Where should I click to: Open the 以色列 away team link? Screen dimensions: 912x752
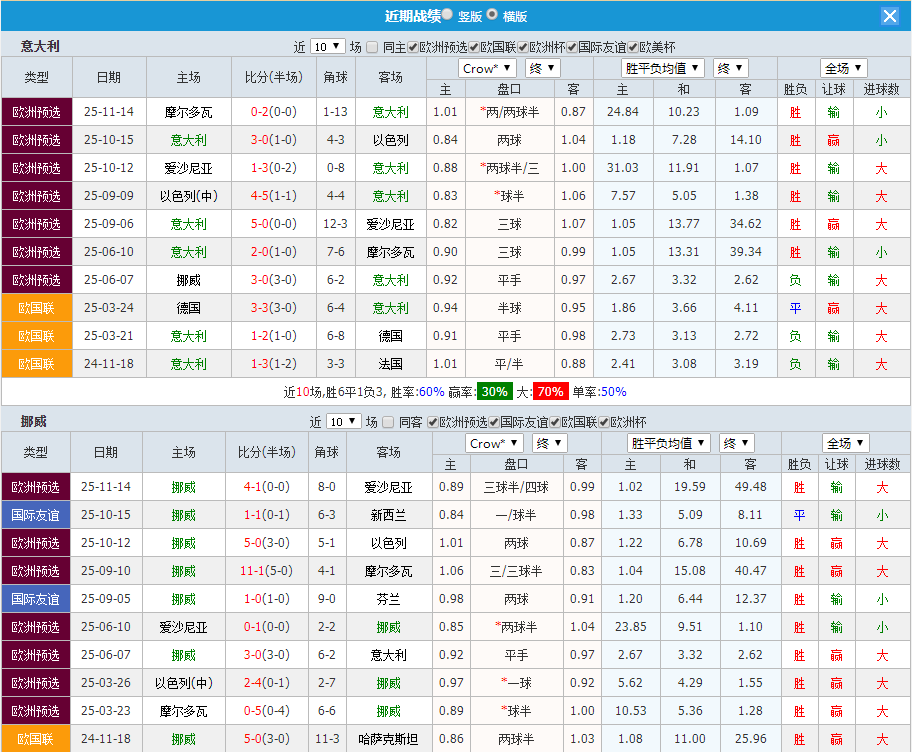tap(389, 140)
